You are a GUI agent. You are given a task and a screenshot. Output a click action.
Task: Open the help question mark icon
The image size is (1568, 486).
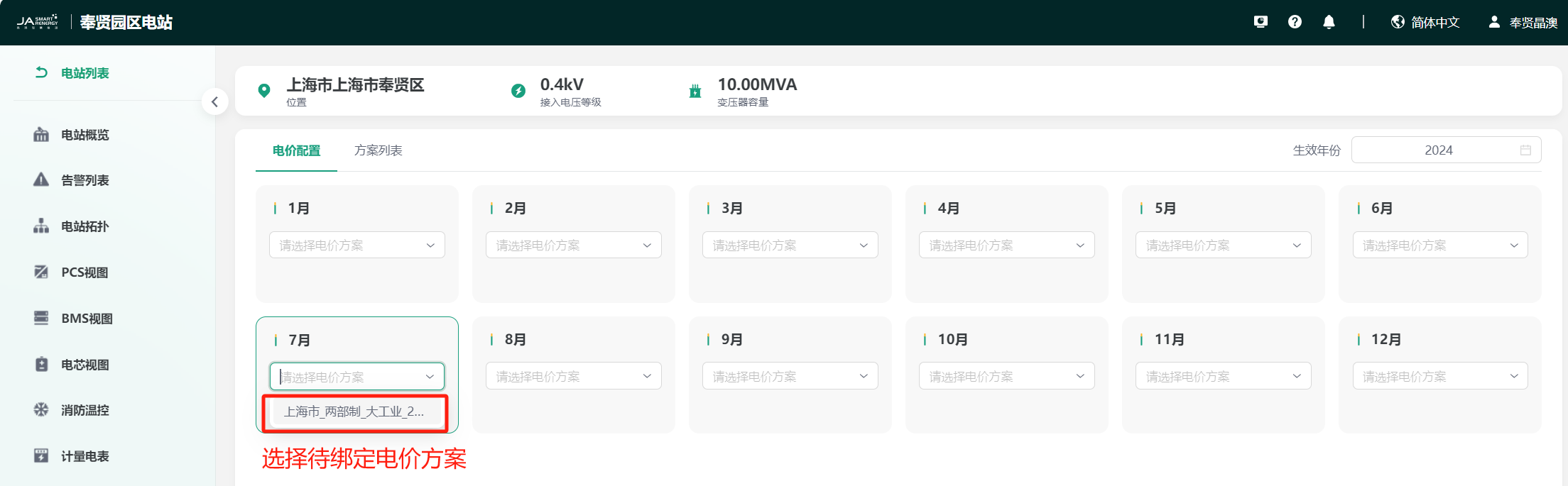[x=1295, y=22]
